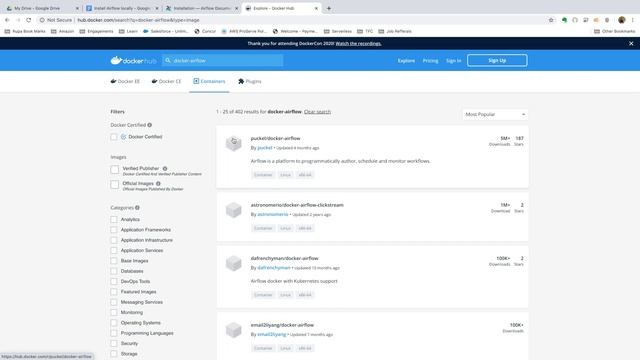This screenshot has width=640, height=360.
Task: Switch to Docker CE tab
Action: pyautogui.click(x=166, y=81)
